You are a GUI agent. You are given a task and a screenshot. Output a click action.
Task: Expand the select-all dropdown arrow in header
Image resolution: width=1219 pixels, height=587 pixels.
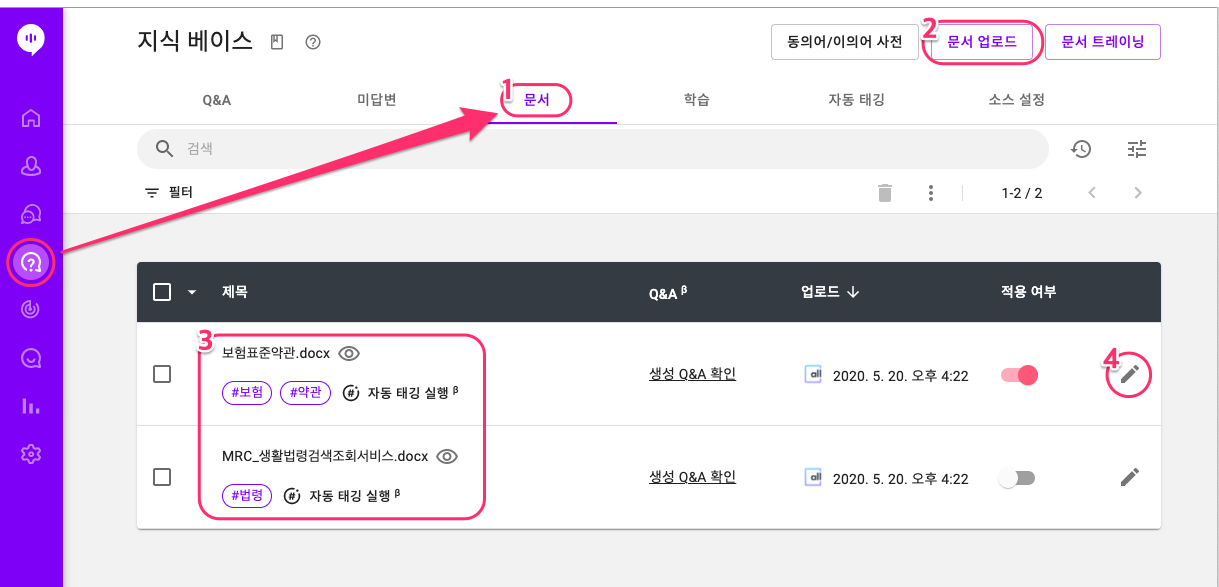tap(192, 292)
